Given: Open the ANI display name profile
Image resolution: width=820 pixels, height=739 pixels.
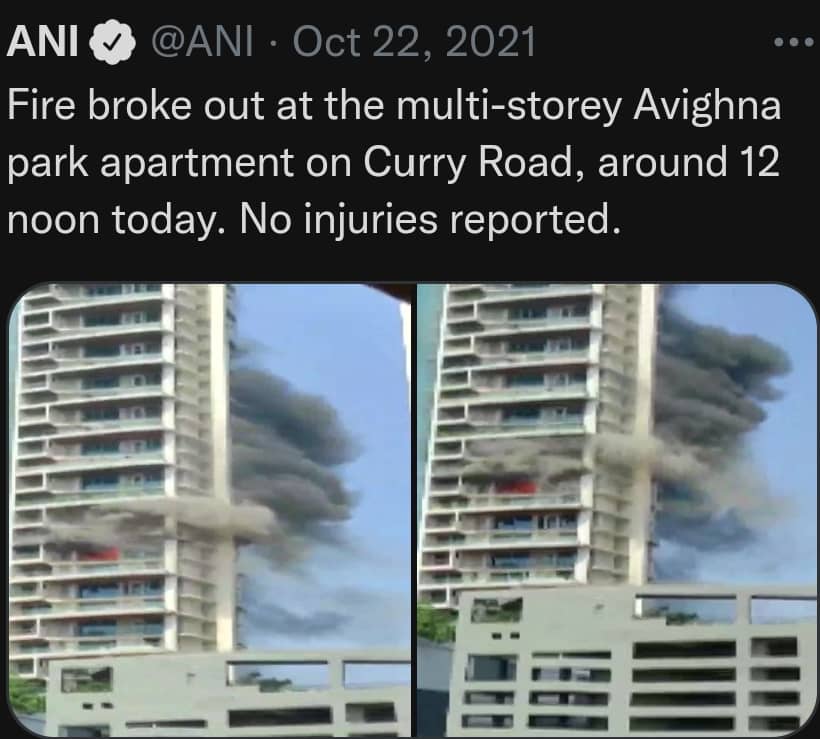Looking at the screenshot, I should [x=43, y=41].
